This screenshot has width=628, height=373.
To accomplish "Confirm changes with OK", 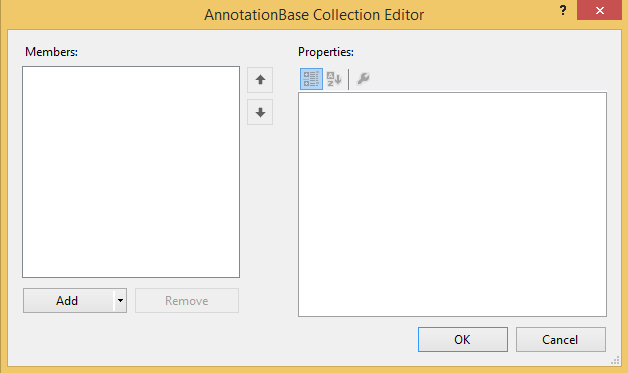I will [x=463, y=339].
